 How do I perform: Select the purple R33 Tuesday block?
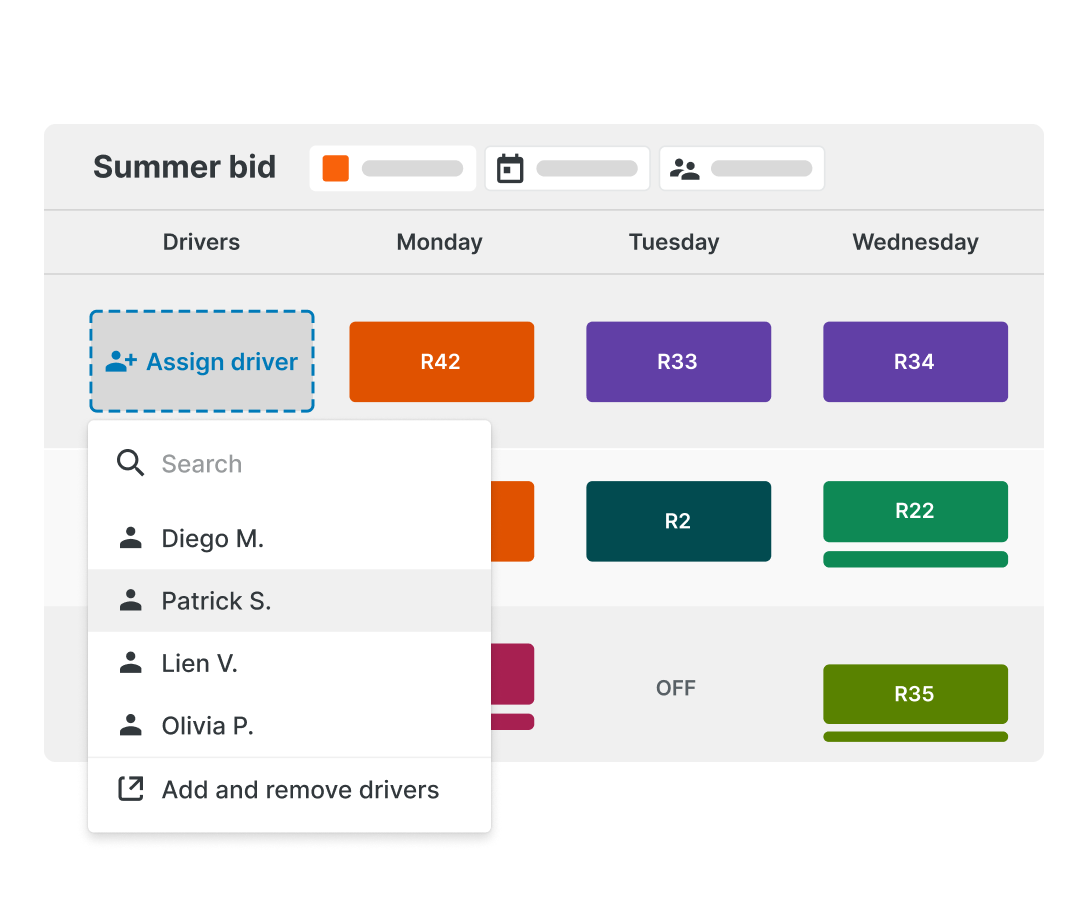point(678,362)
